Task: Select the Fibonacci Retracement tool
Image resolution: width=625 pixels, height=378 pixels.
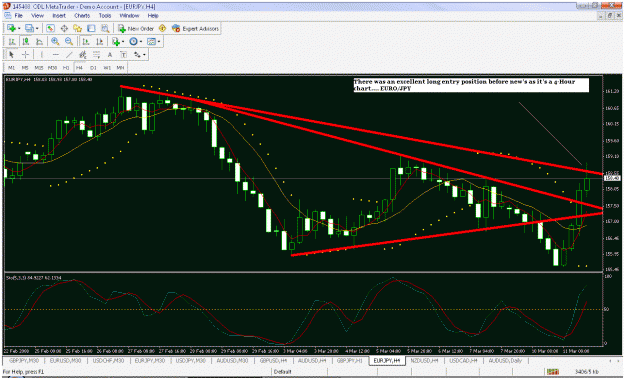Action: coord(96,55)
